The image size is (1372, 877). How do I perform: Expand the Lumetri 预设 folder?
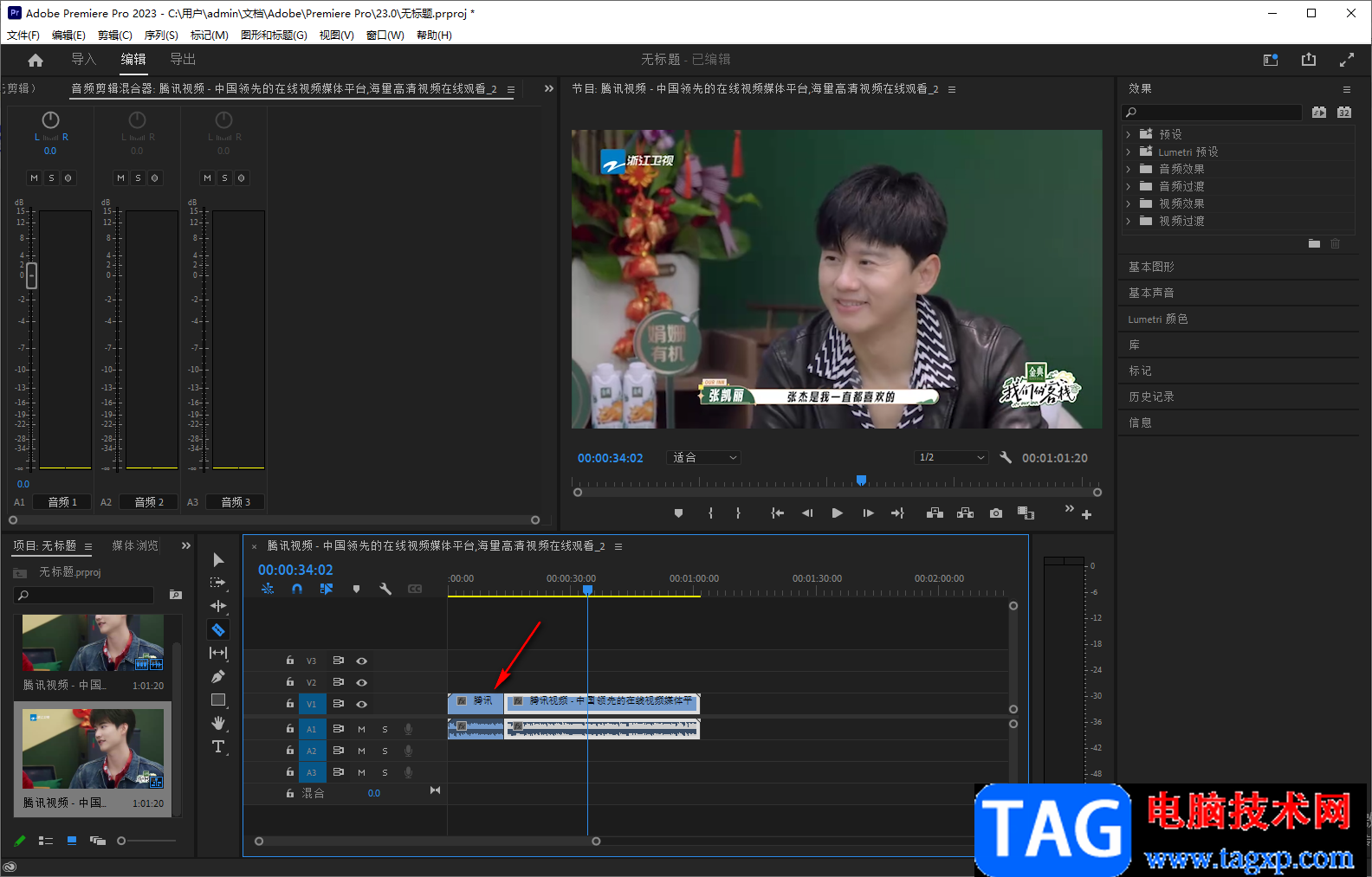pos(1128,152)
